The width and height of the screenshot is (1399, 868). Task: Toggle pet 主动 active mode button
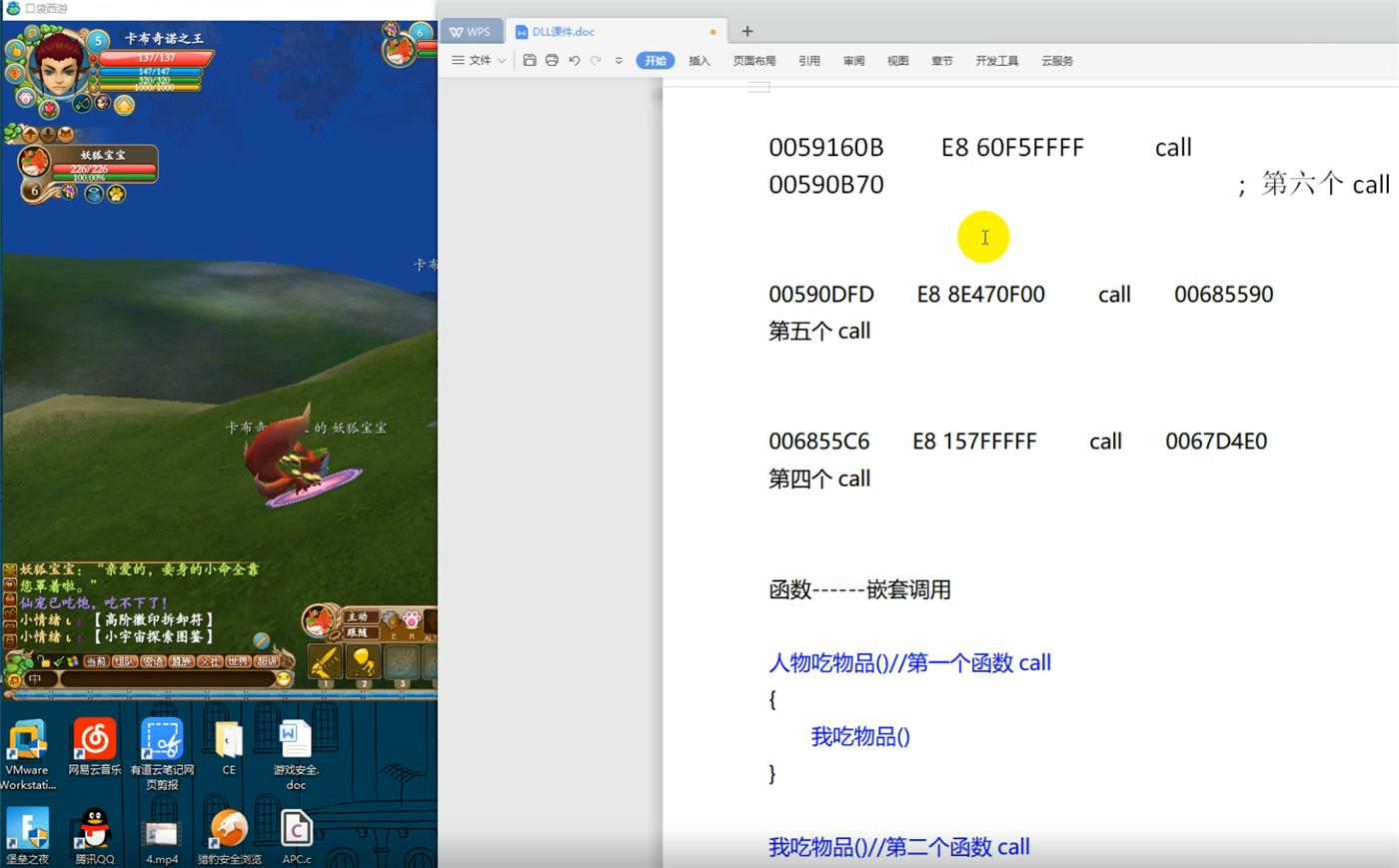[358, 617]
